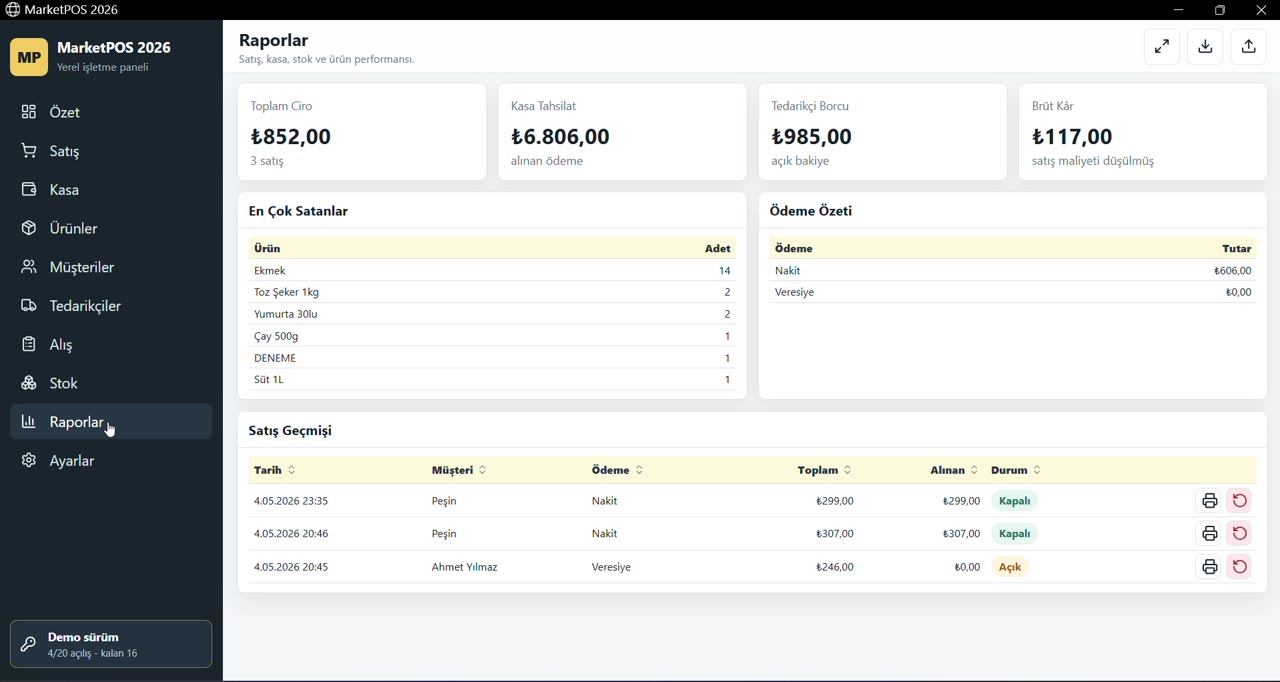Click the Toz Şeker 1kg row
This screenshot has height=682, width=1280.
point(492,292)
